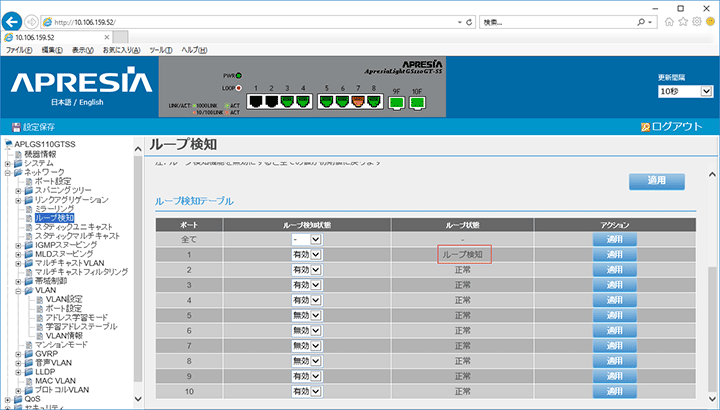Image resolution: width=720 pixels, height=410 pixels.
Task: Click the ログアウト logout icon
Action: tap(645, 127)
